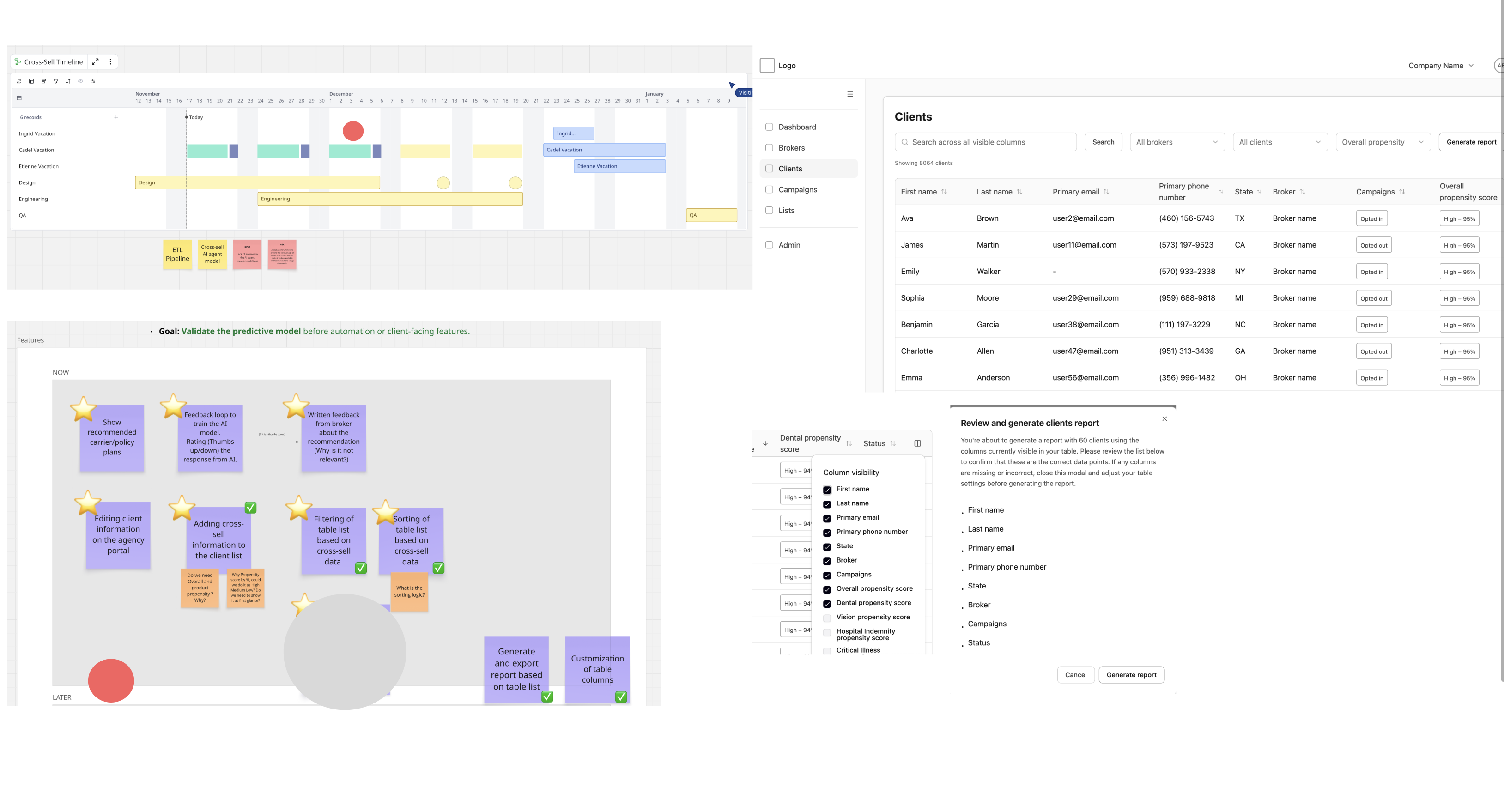Open timeline settings sliders icon
This screenshot has height=812, width=1504.
93,81
